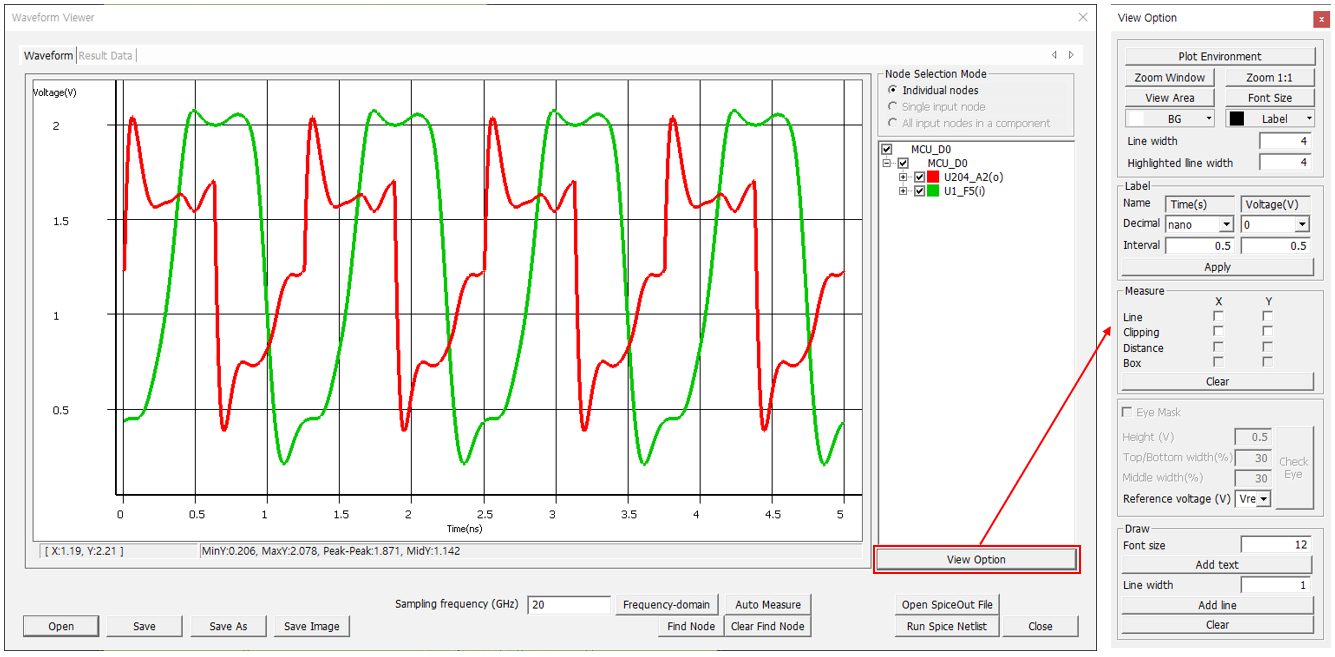Tick the Box Y measure checkbox
Screen dimensions: 1335x657
coord(1267,362)
